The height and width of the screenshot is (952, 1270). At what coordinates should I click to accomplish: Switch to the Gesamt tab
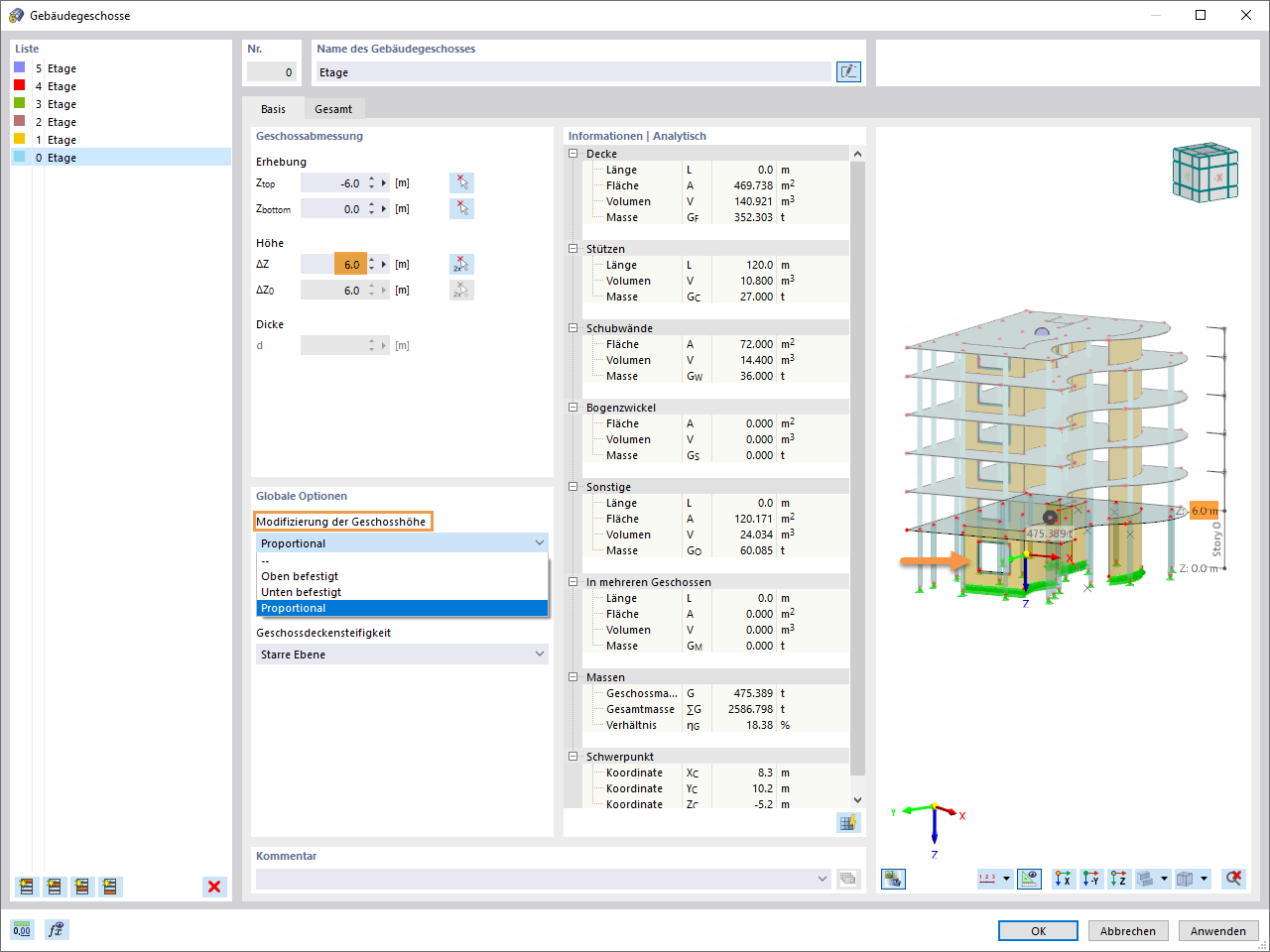[x=333, y=109]
